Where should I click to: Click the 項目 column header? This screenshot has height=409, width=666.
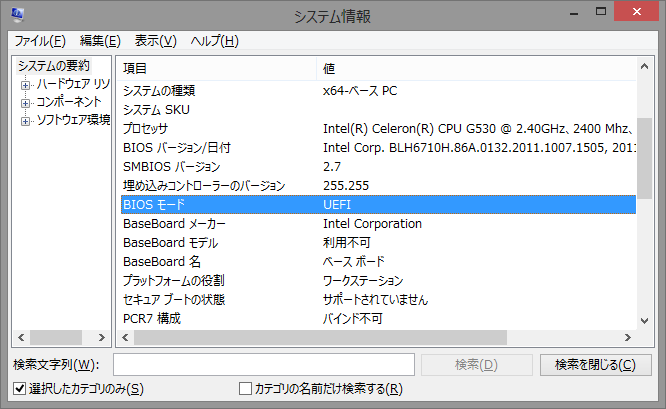pos(217,68)
